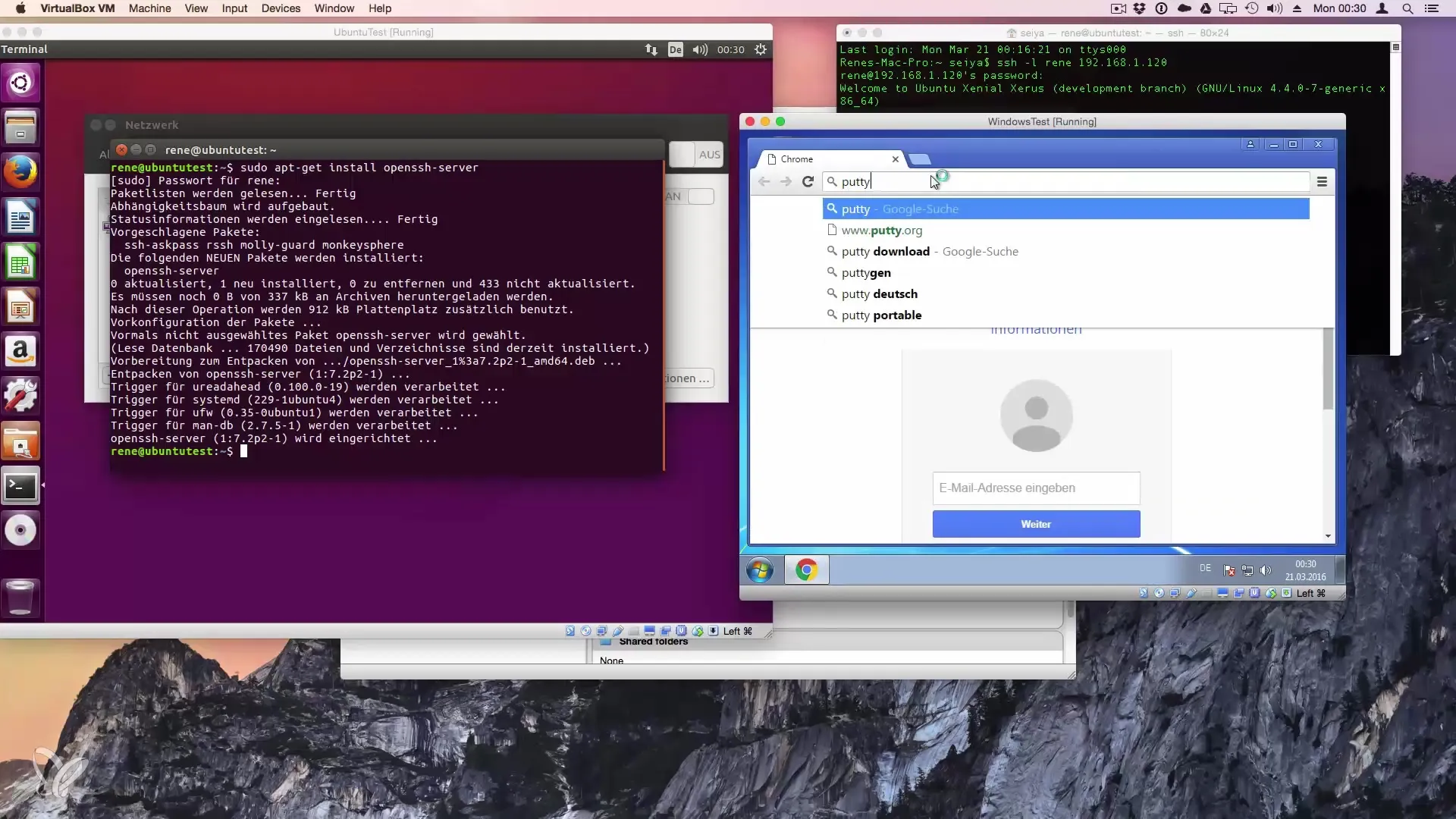This screenshot has width=1456, height=819.
Task: Click Chrome icon in Windows taskbar
Action: (807, 570)
